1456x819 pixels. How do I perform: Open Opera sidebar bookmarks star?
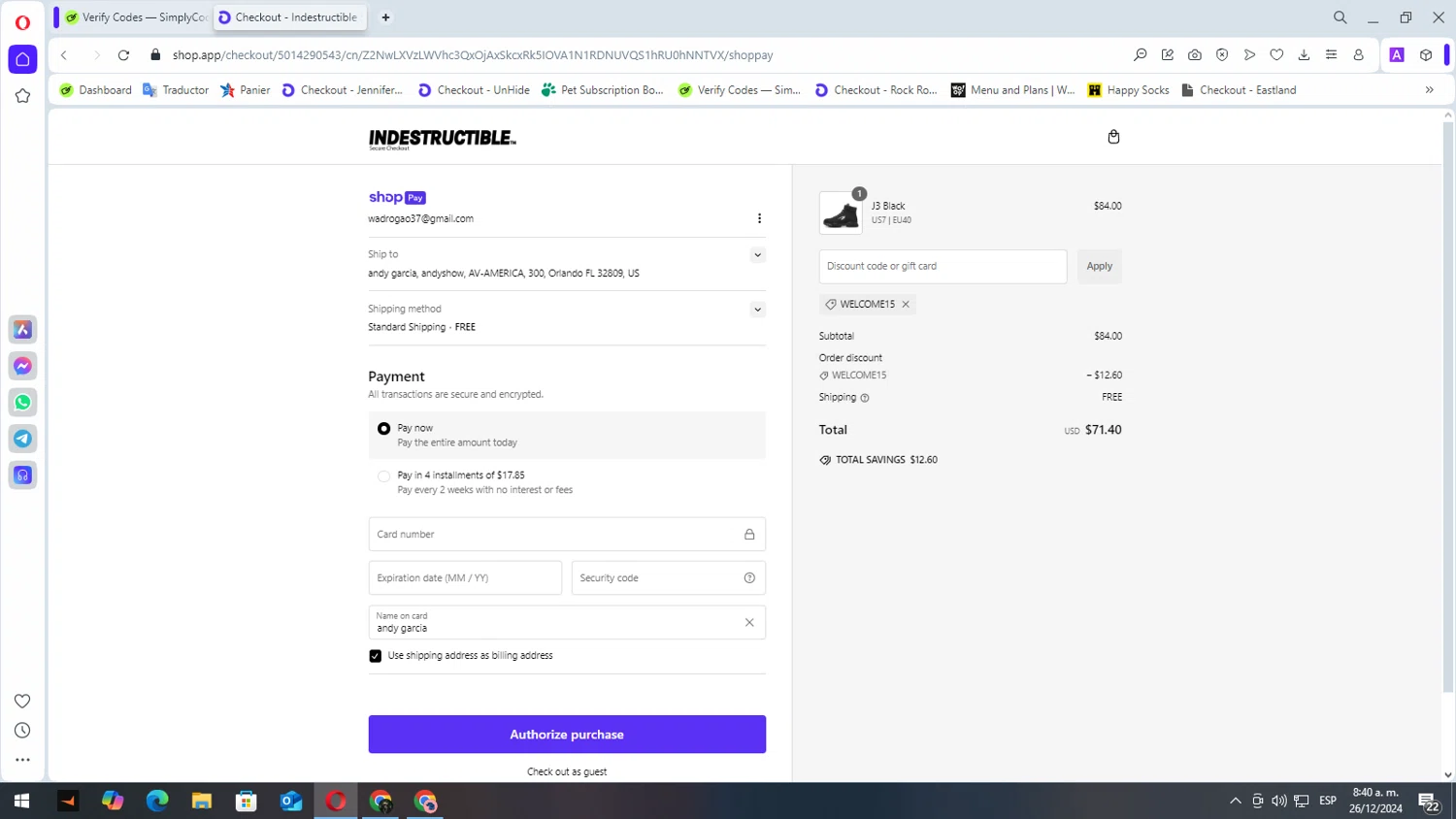tap(22, 96)
